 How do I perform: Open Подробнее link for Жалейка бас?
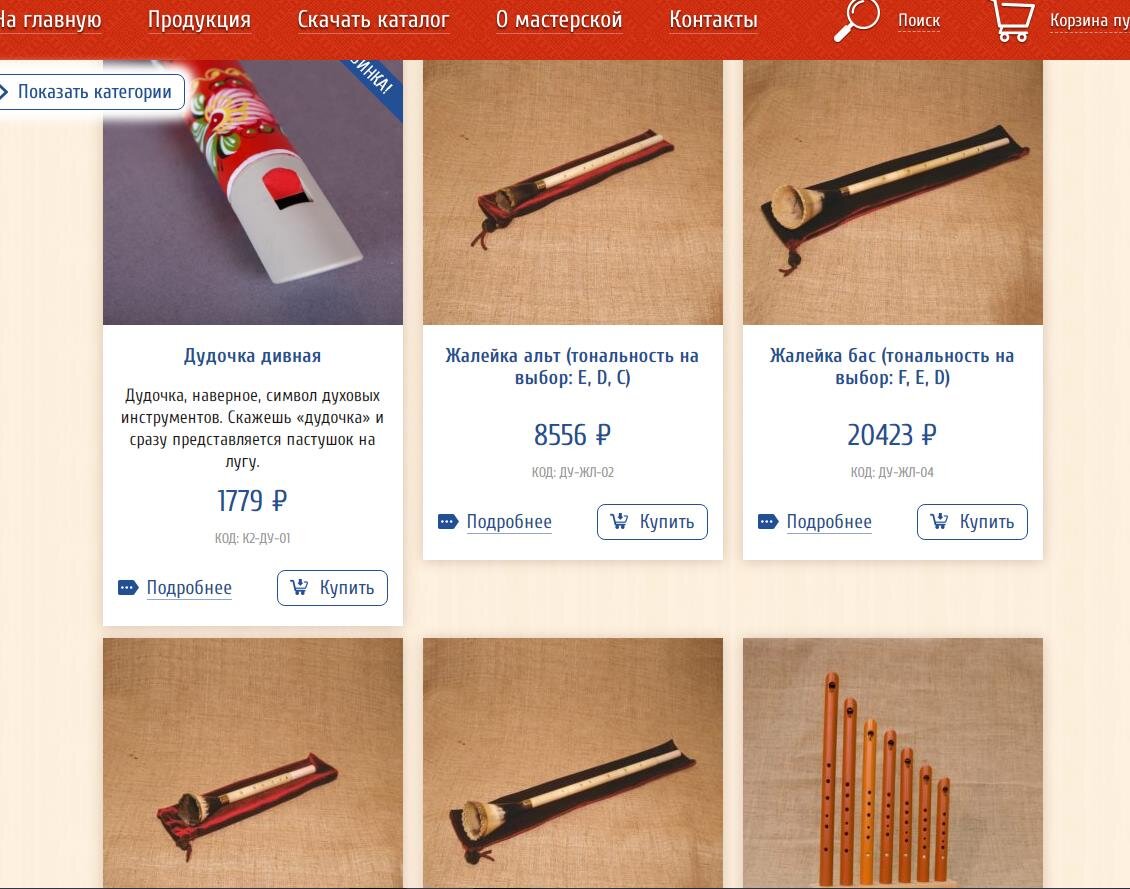pos(829,522)
